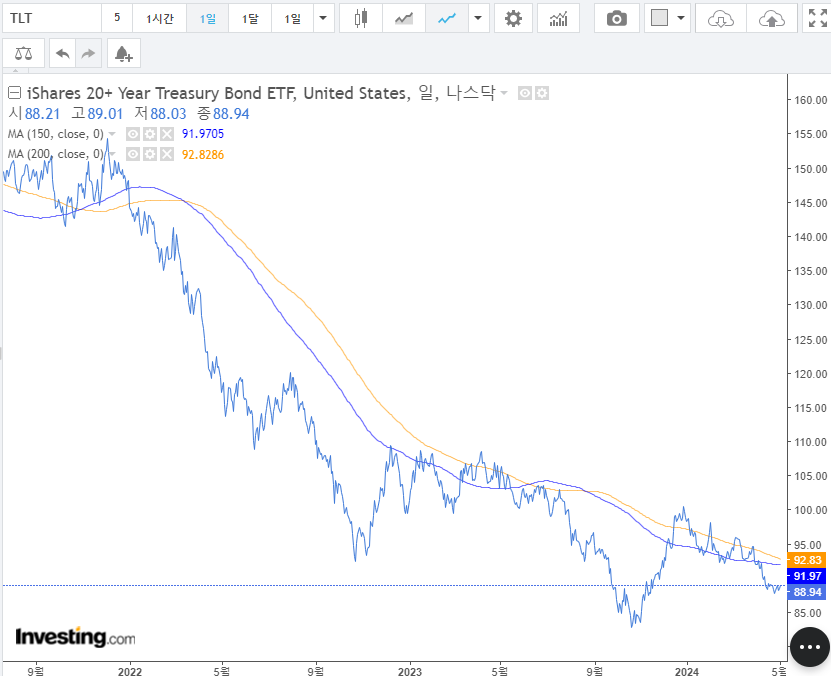This screenshot has height=676, width=831.
Task: Click the gray layout square swatch
Action: pyautogui.click(x=659, y=18)
